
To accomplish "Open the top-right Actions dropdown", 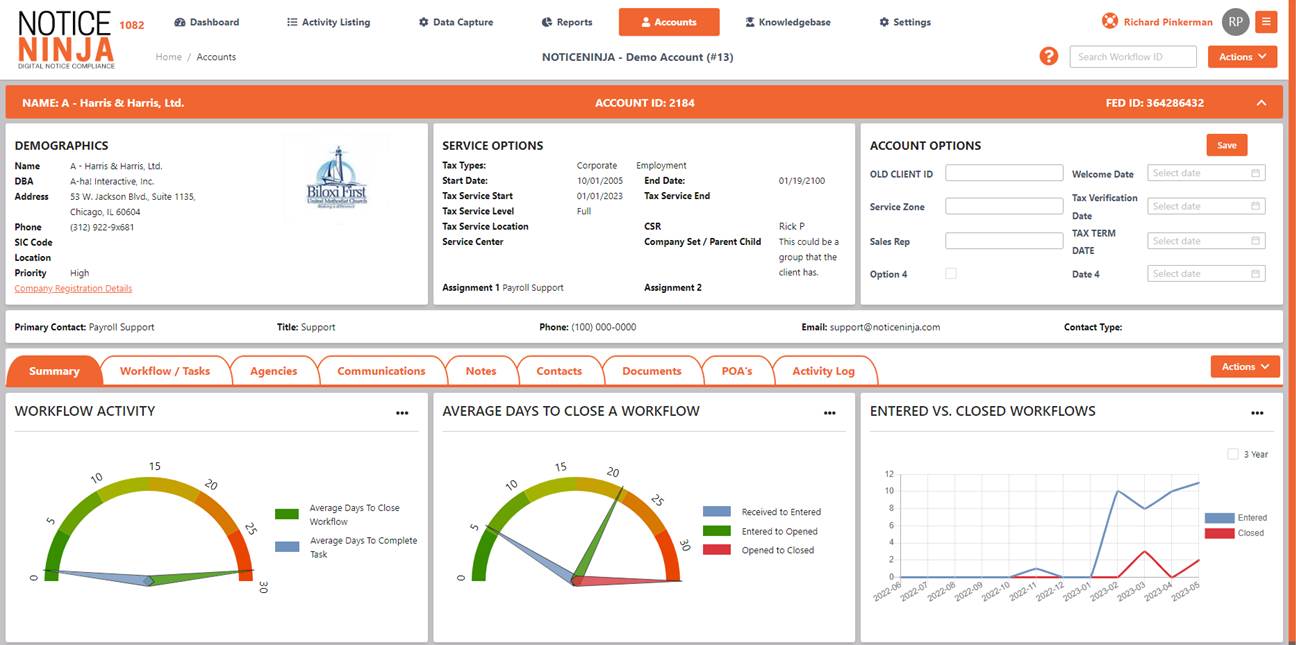I will (1241, 56).
